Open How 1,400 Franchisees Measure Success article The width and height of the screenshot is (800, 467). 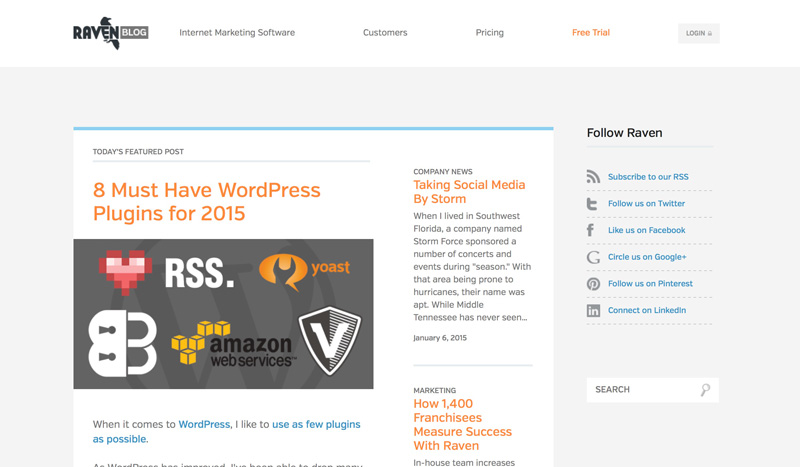pyautogui.click(x=462, y=425)
